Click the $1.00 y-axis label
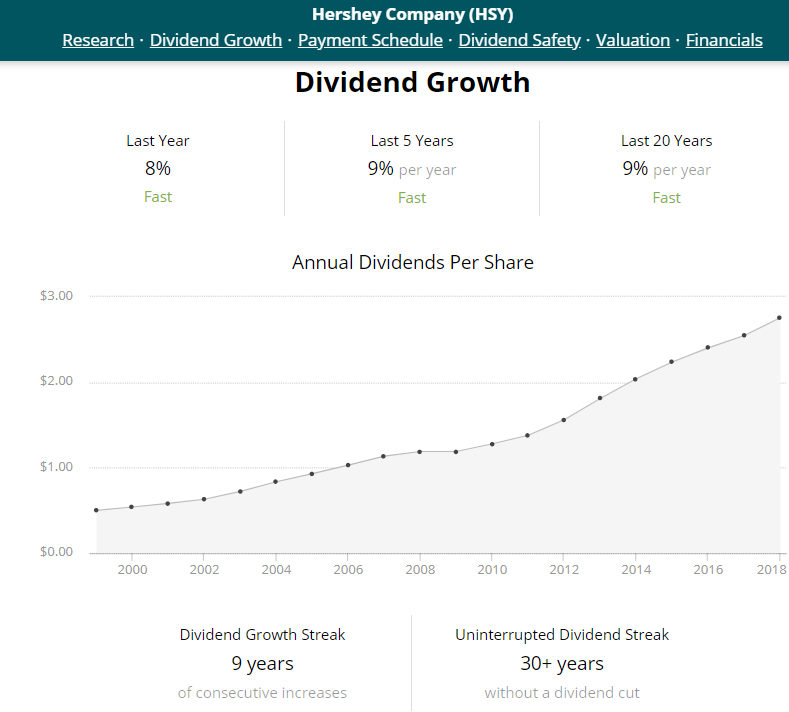789x712 pixels. pos(56,466)
